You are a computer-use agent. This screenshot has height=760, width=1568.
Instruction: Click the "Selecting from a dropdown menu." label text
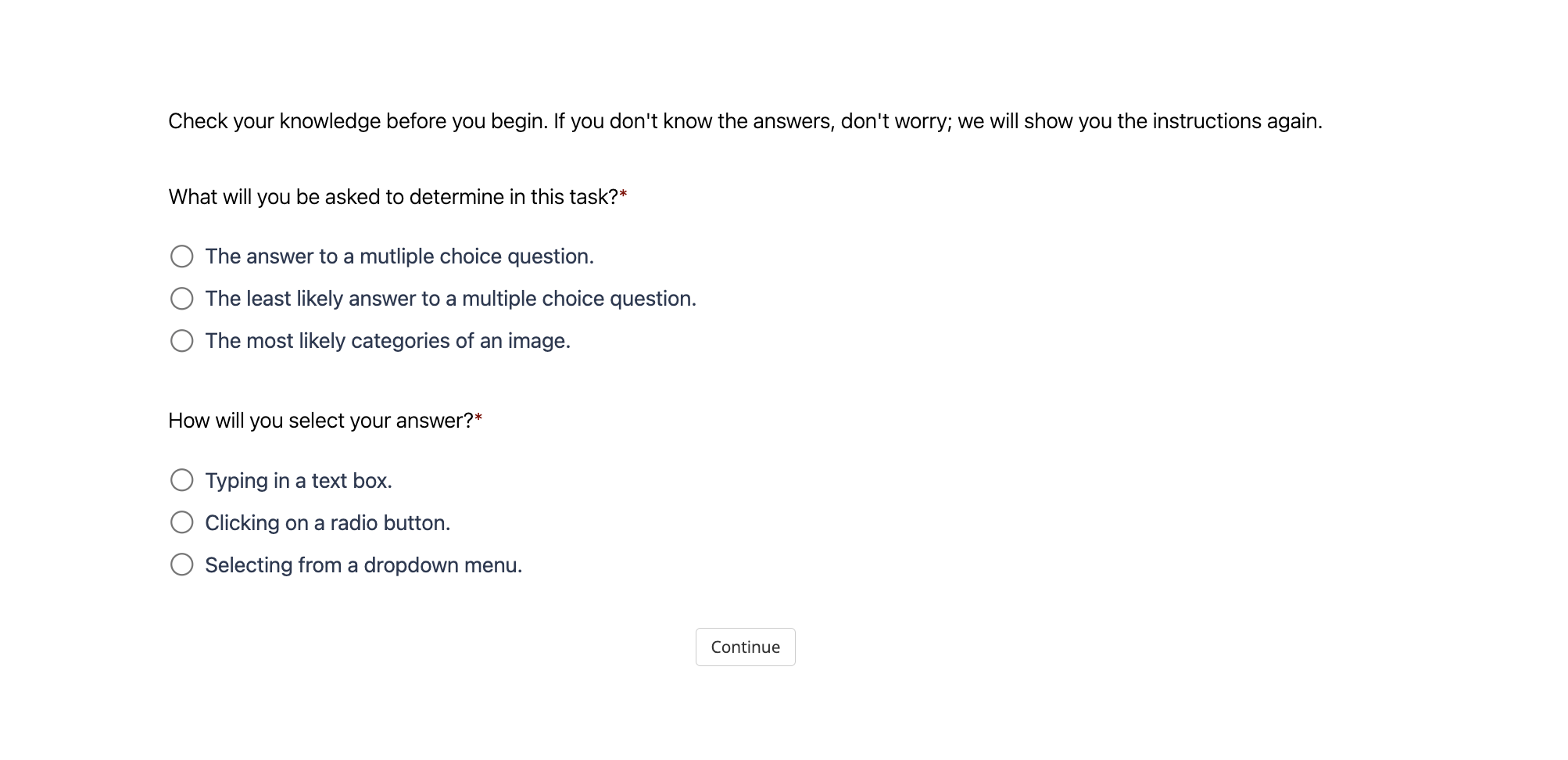(363, 565)
